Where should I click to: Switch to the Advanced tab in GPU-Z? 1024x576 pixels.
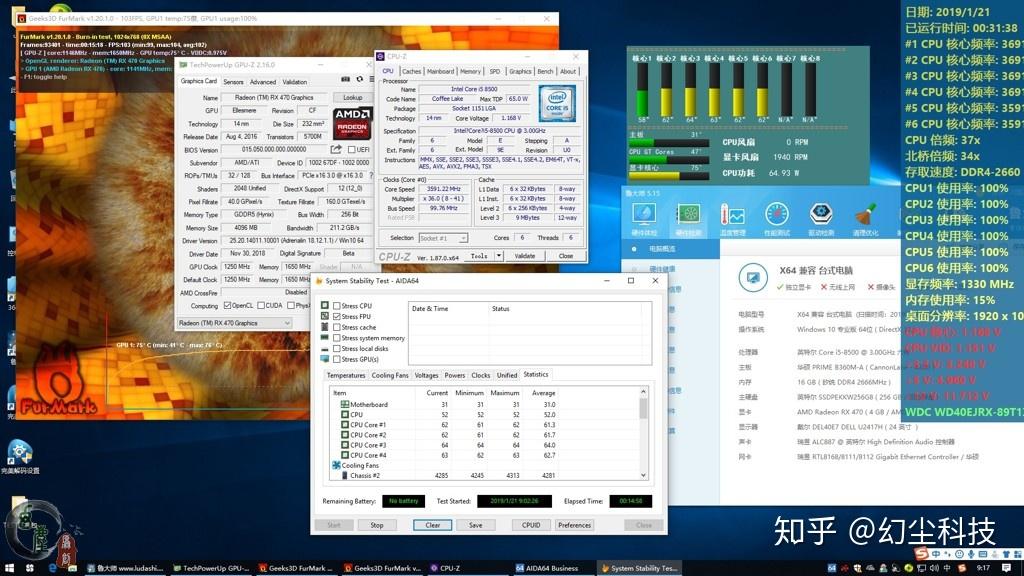click(263, 82)
